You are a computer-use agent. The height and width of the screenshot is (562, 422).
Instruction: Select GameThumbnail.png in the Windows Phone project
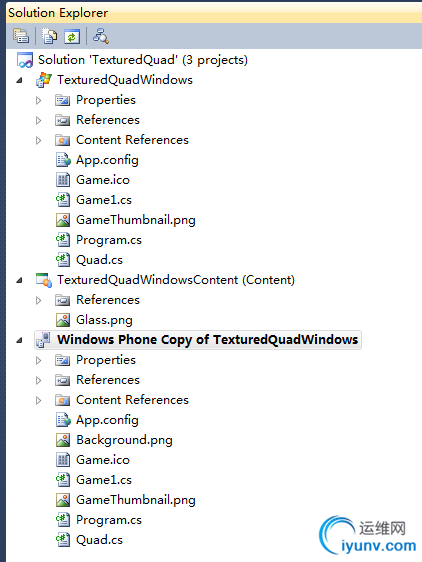point(136,500)
